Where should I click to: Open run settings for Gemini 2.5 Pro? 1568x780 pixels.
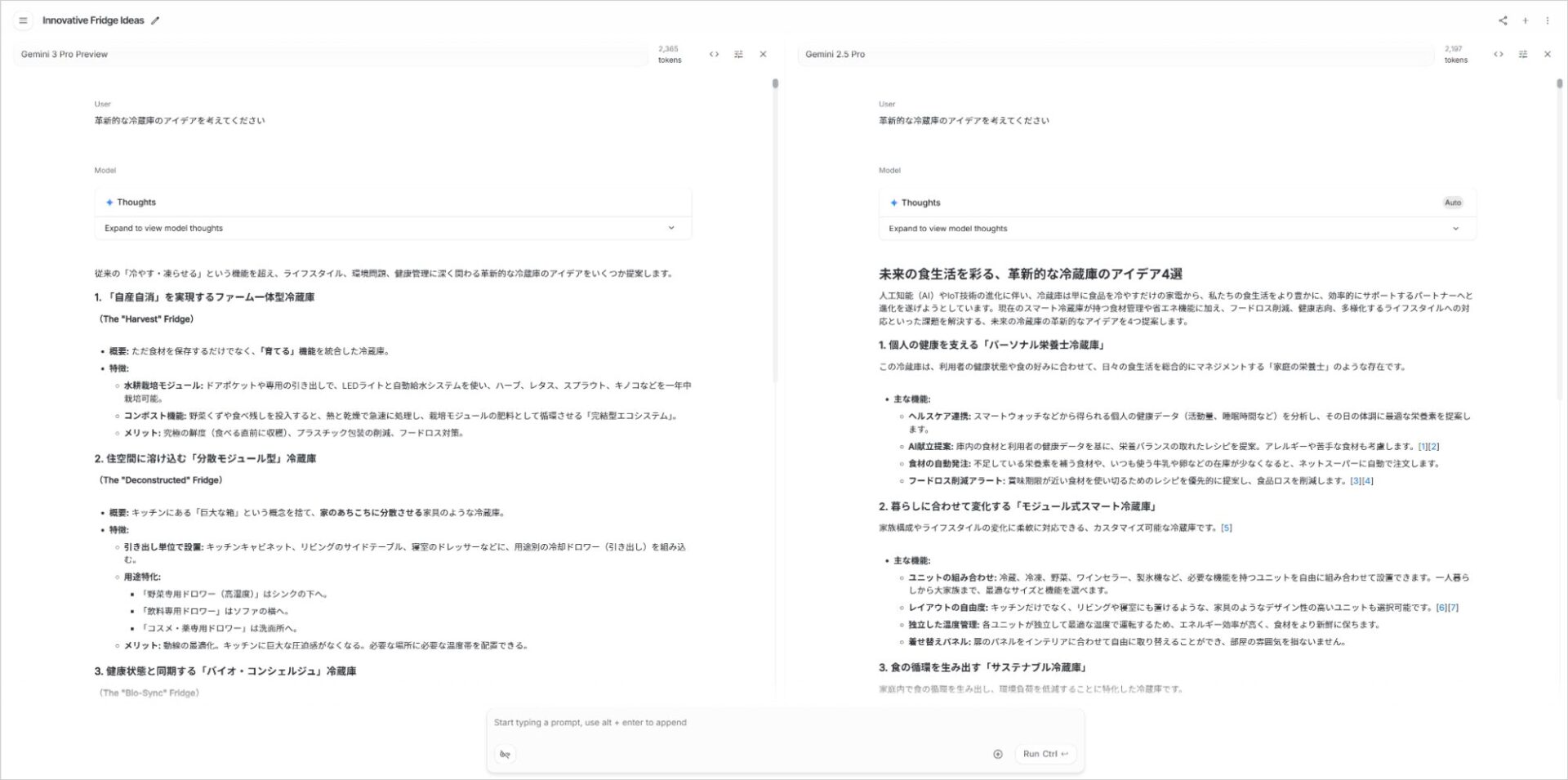tap(1523, 54)
